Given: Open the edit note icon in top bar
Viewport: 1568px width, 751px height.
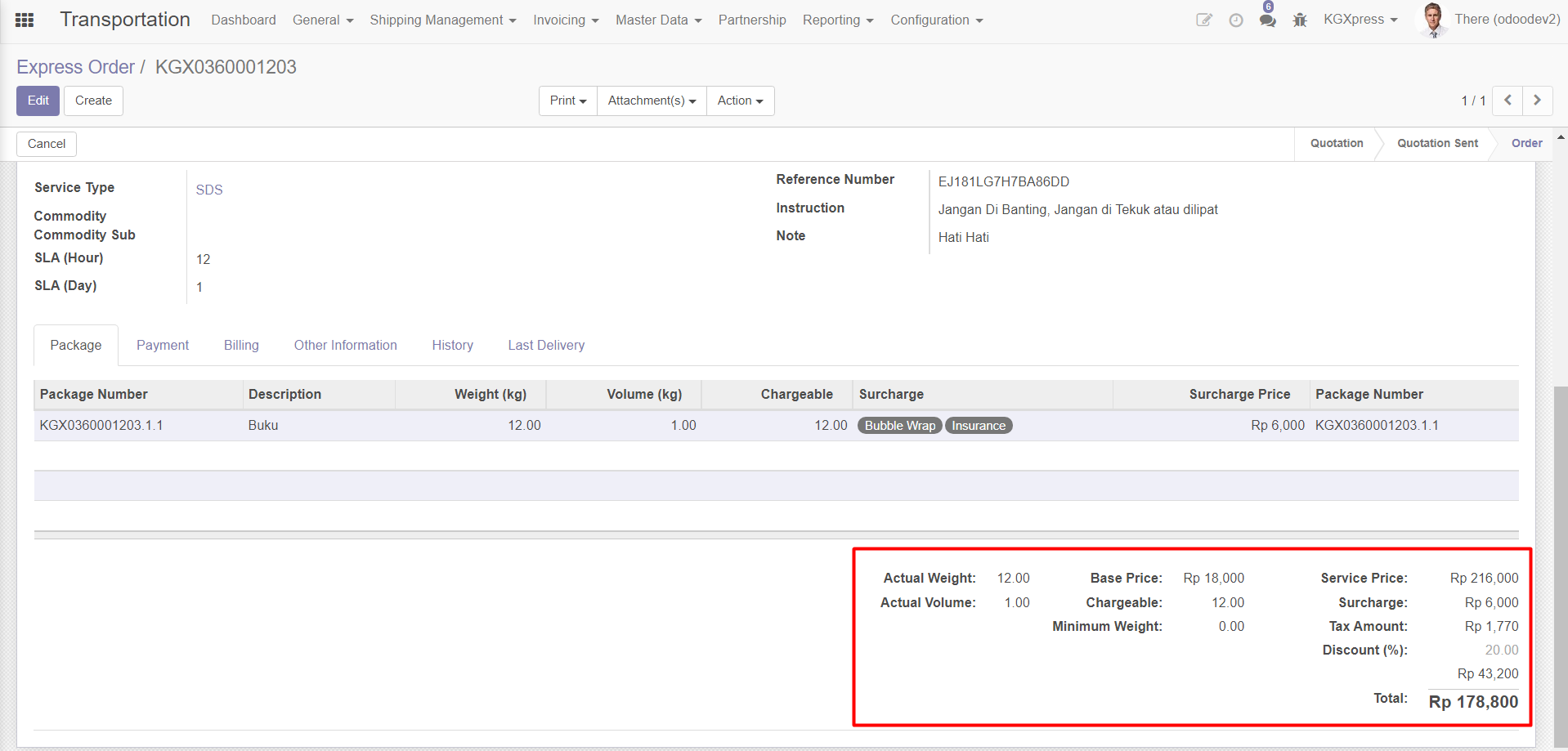Looking at the screenshot, I should tap(1203, 20).
